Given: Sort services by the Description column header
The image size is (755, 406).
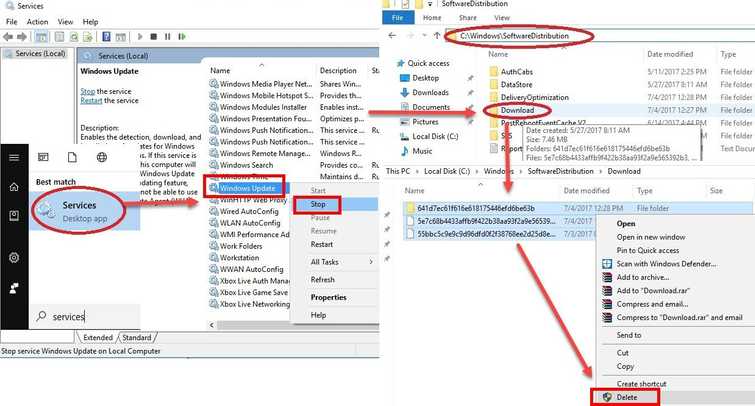Looking at the screenshot, I should (338, 71).
